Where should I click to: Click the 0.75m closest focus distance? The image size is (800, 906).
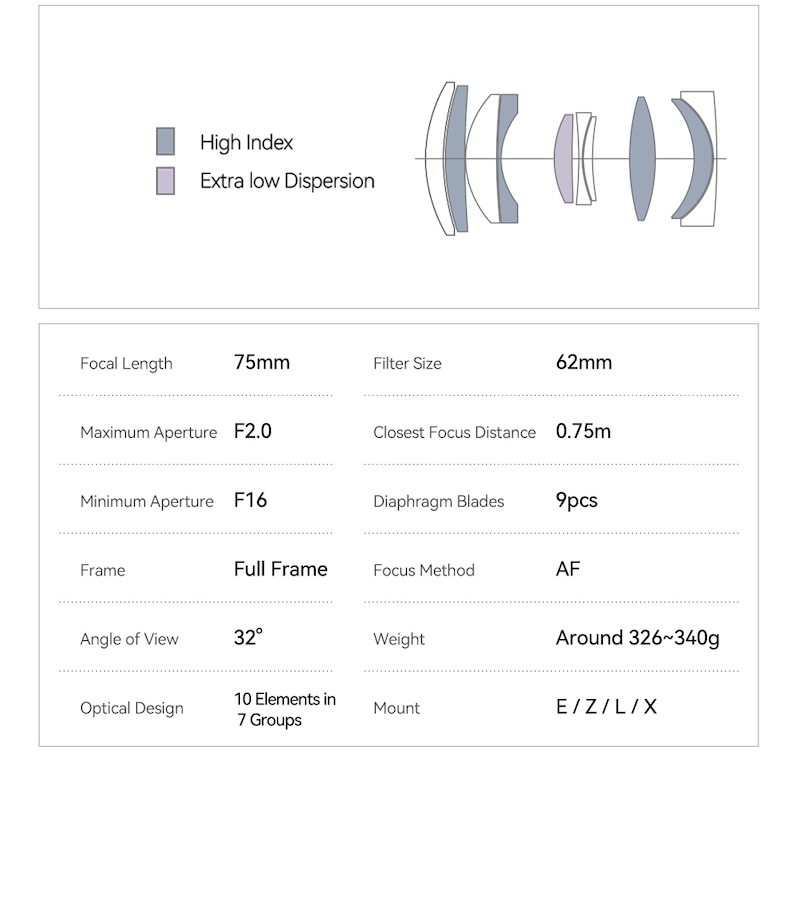click(x=583, y=431)
